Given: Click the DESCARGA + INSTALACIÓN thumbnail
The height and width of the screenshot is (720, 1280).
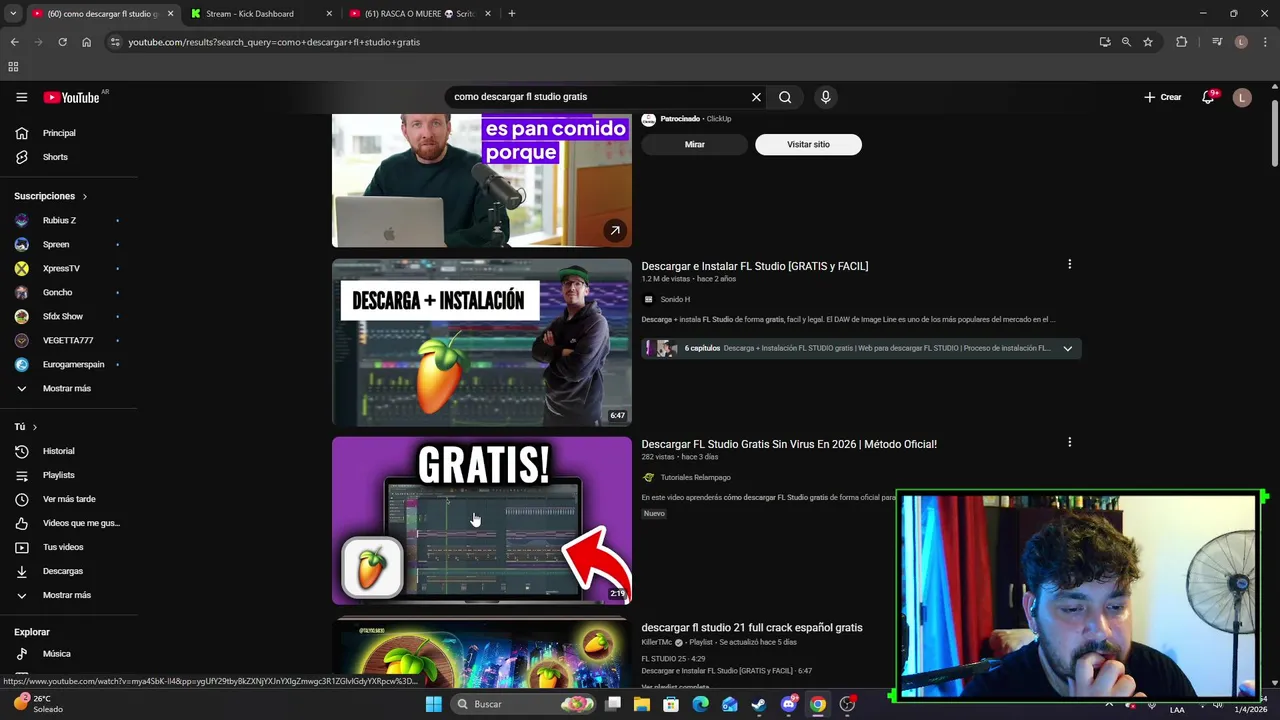Looking at the screenshot, I should pos(482,343).
